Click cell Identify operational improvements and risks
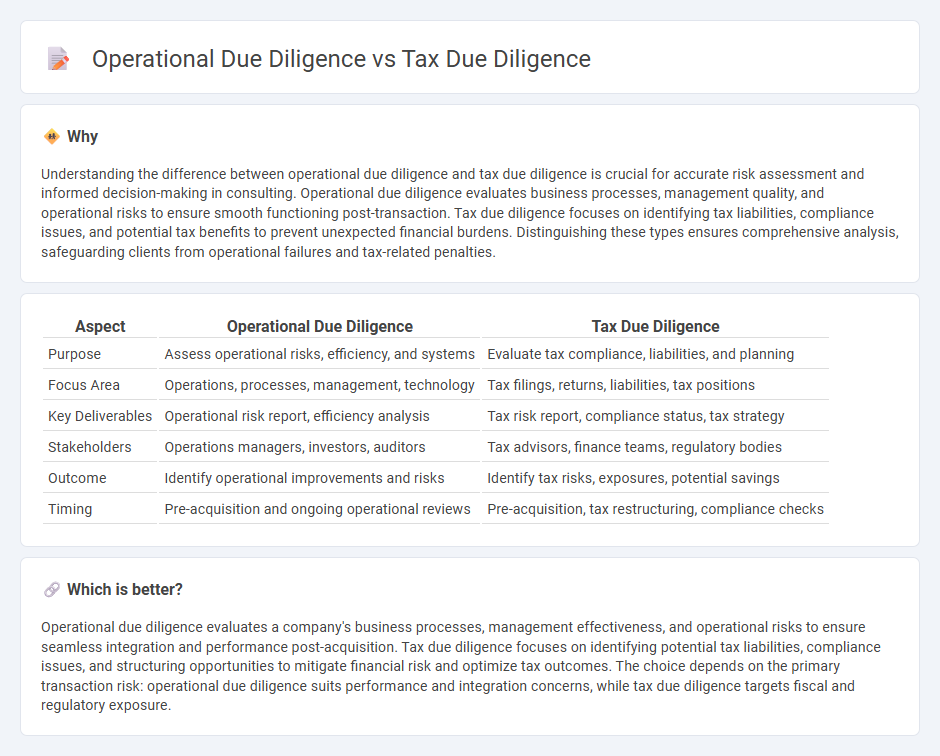The width and height of the screenshot is (940, 756). pos(320,479)
